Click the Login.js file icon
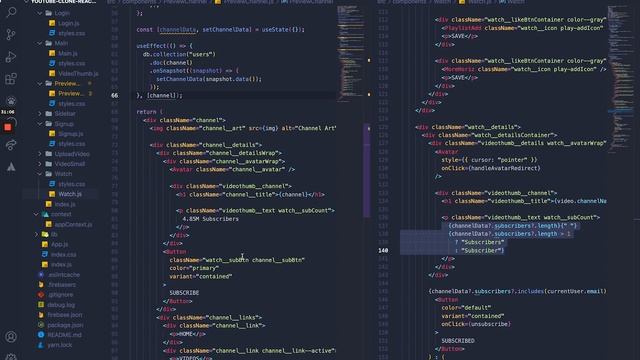The image size is (640, 360). 52,23
